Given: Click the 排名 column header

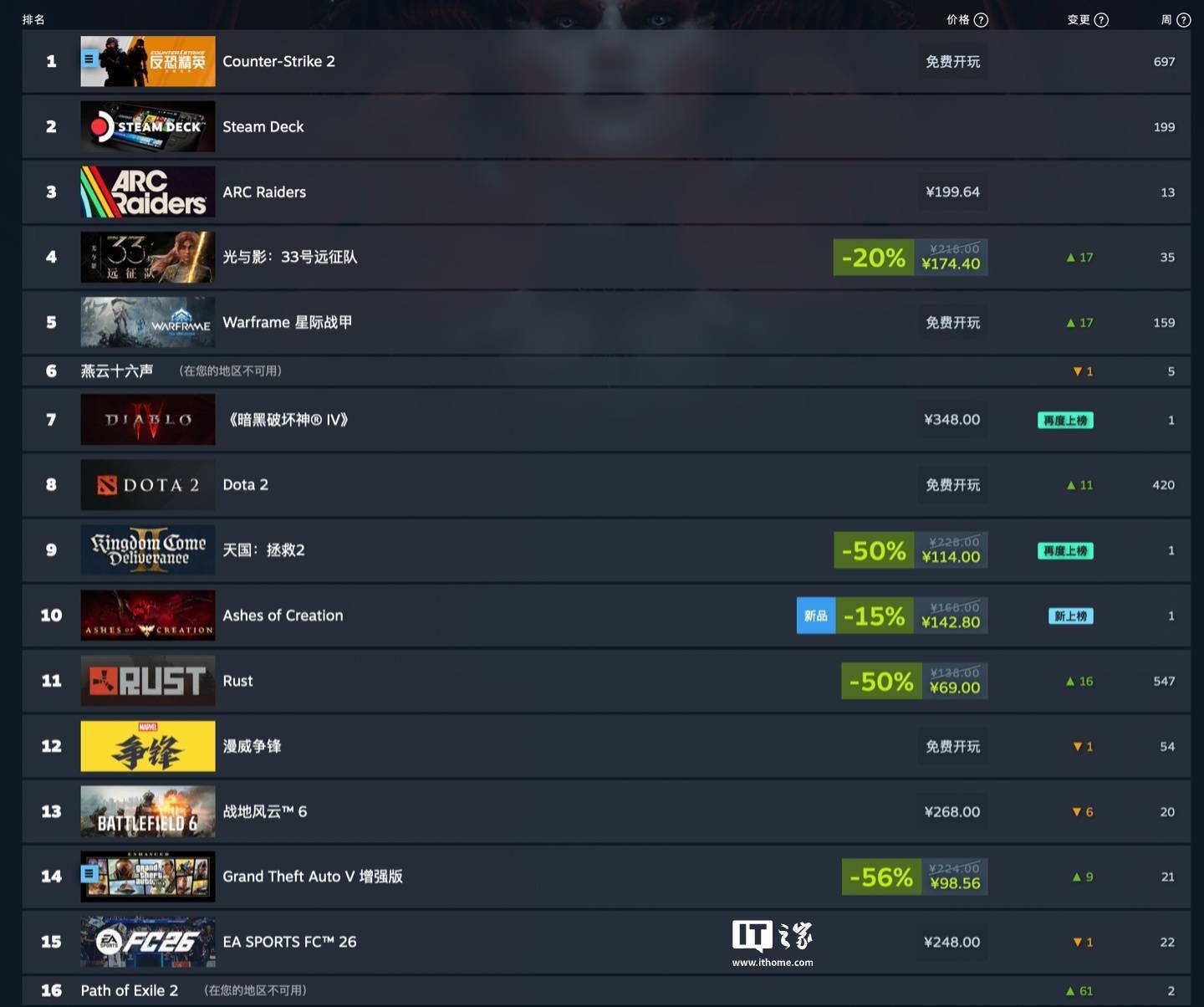Looking at the screenshot, I should 33,19.
